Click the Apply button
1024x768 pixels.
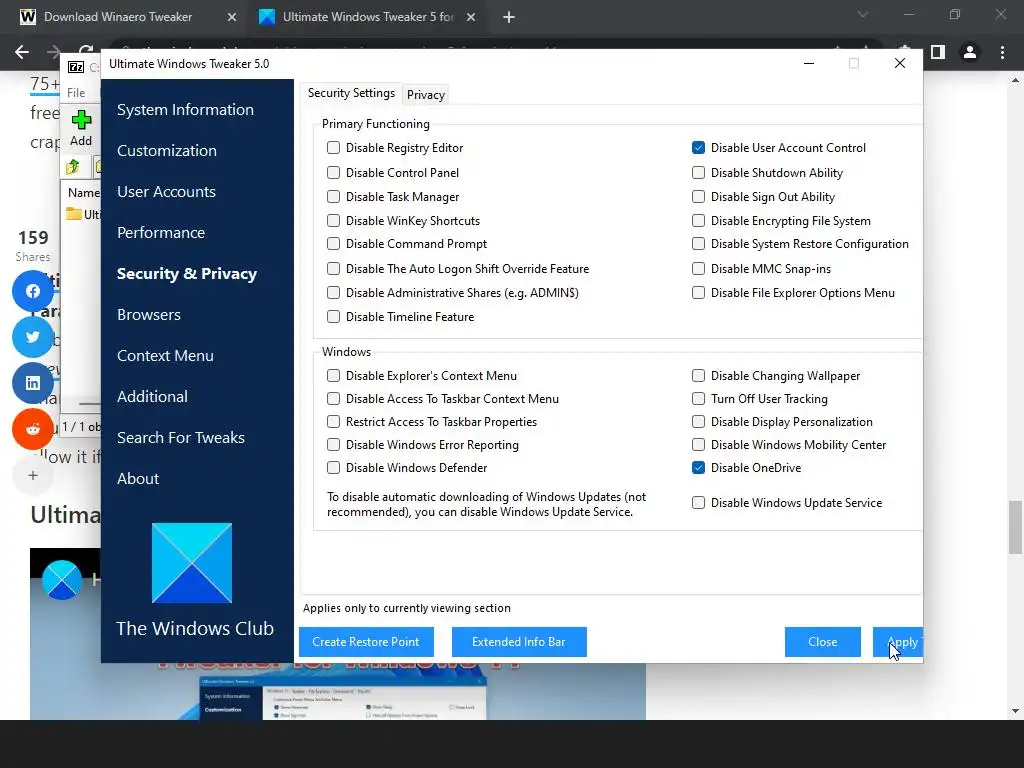pyautogui.click(x=897, y=642)
